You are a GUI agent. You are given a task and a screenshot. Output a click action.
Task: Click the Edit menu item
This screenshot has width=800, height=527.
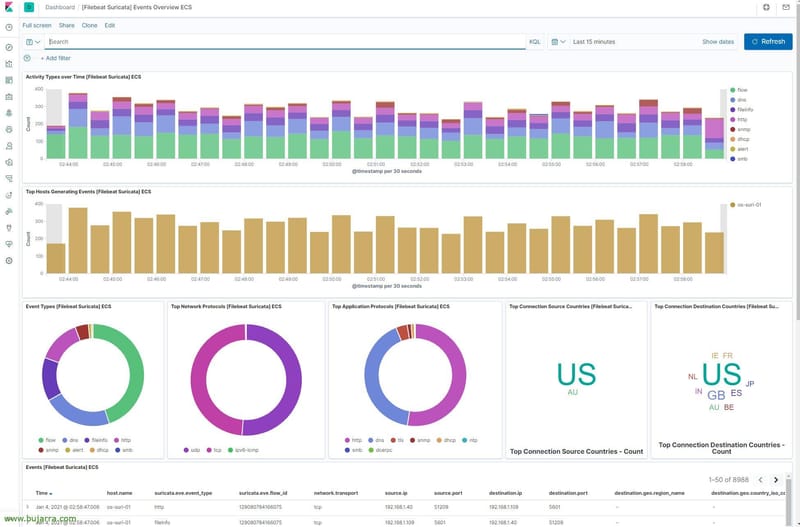pos(110,24)
